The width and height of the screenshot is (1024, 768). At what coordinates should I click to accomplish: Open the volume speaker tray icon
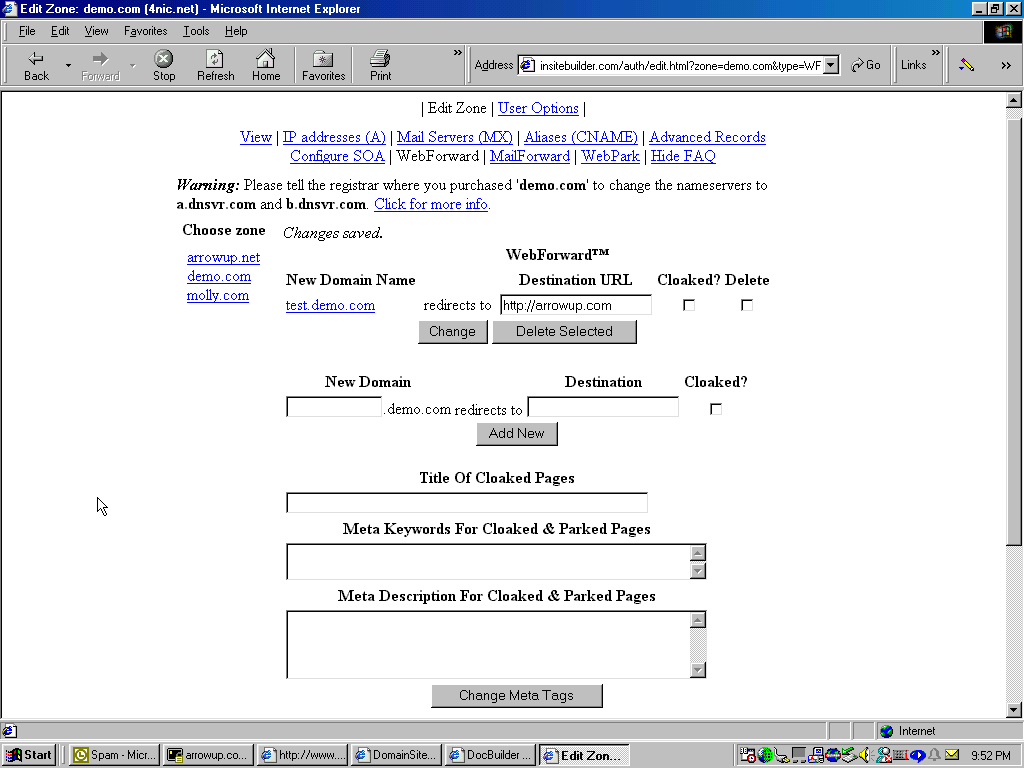point(866,755)
